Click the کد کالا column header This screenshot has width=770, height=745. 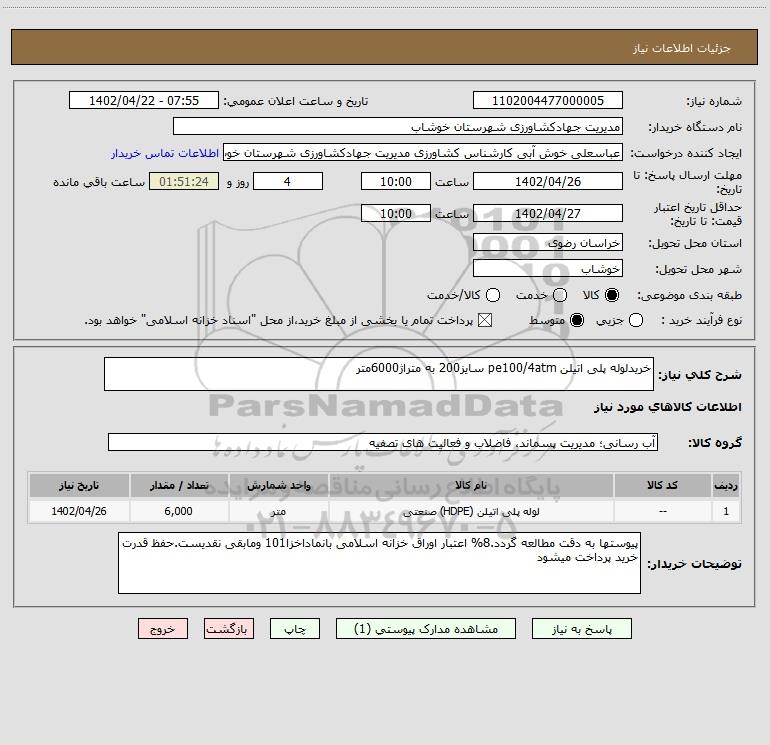662,485
